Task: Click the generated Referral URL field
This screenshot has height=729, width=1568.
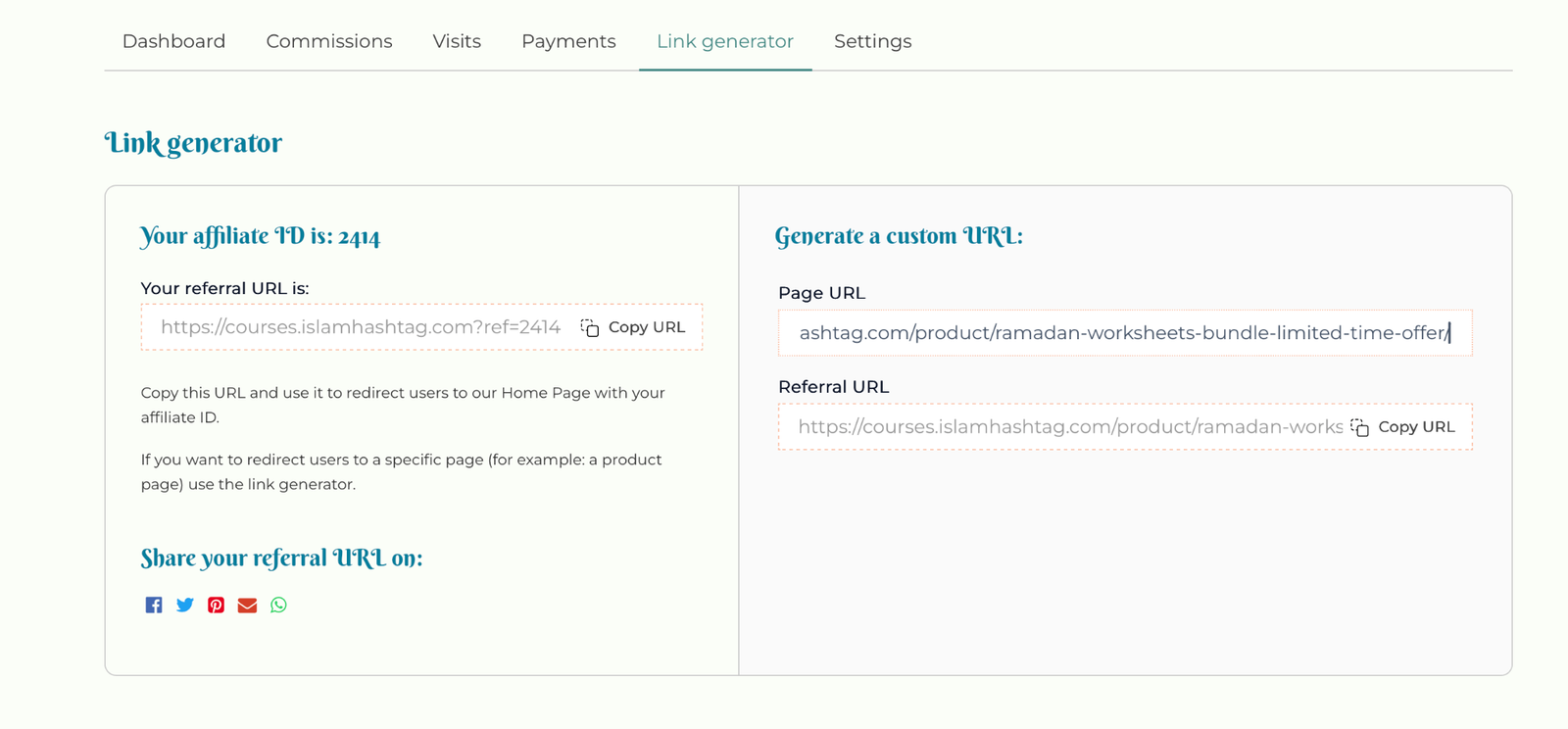Action: 1125,427
